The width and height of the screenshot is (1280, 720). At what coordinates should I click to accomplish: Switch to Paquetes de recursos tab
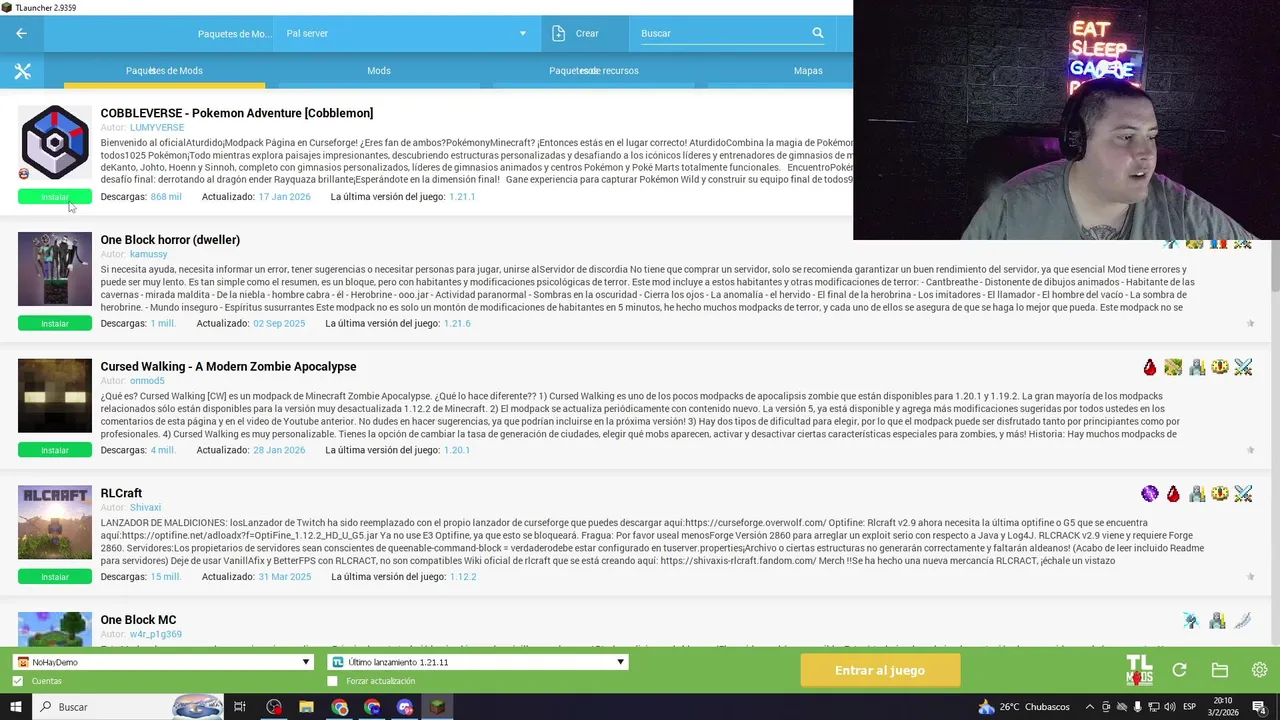point(594,71)
